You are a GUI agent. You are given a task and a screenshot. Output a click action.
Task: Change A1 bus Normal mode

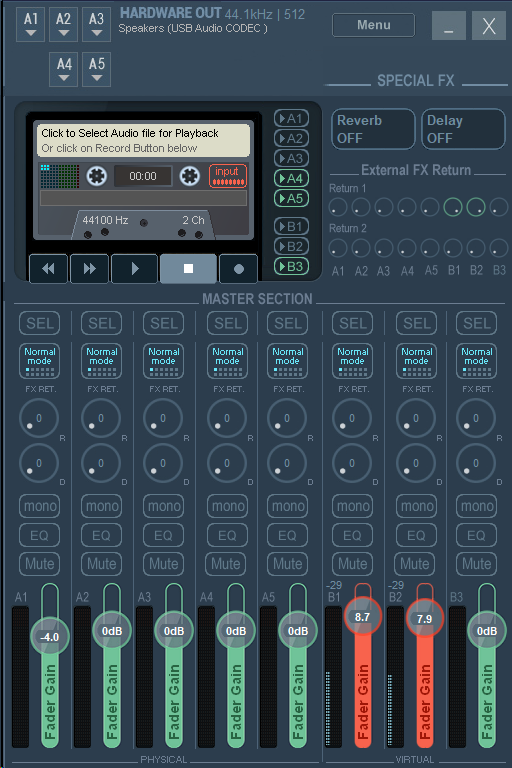coord(40,361)
